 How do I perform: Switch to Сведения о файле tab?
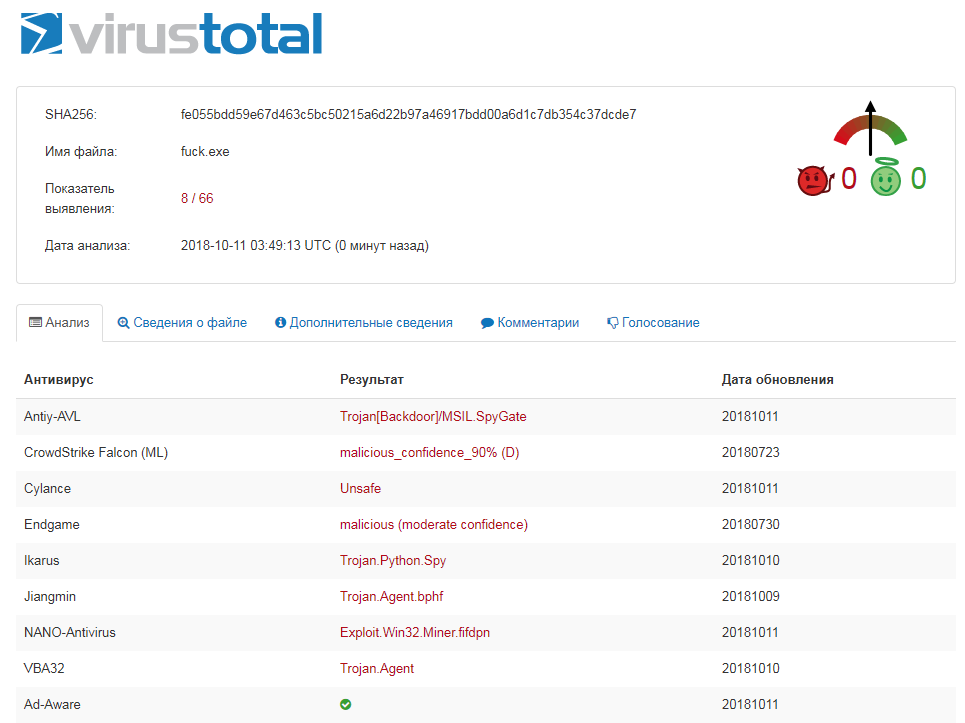182,322
